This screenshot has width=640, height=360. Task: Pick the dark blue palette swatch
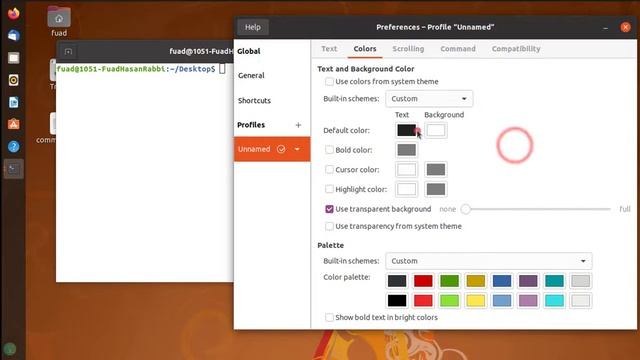pos(502,281)
